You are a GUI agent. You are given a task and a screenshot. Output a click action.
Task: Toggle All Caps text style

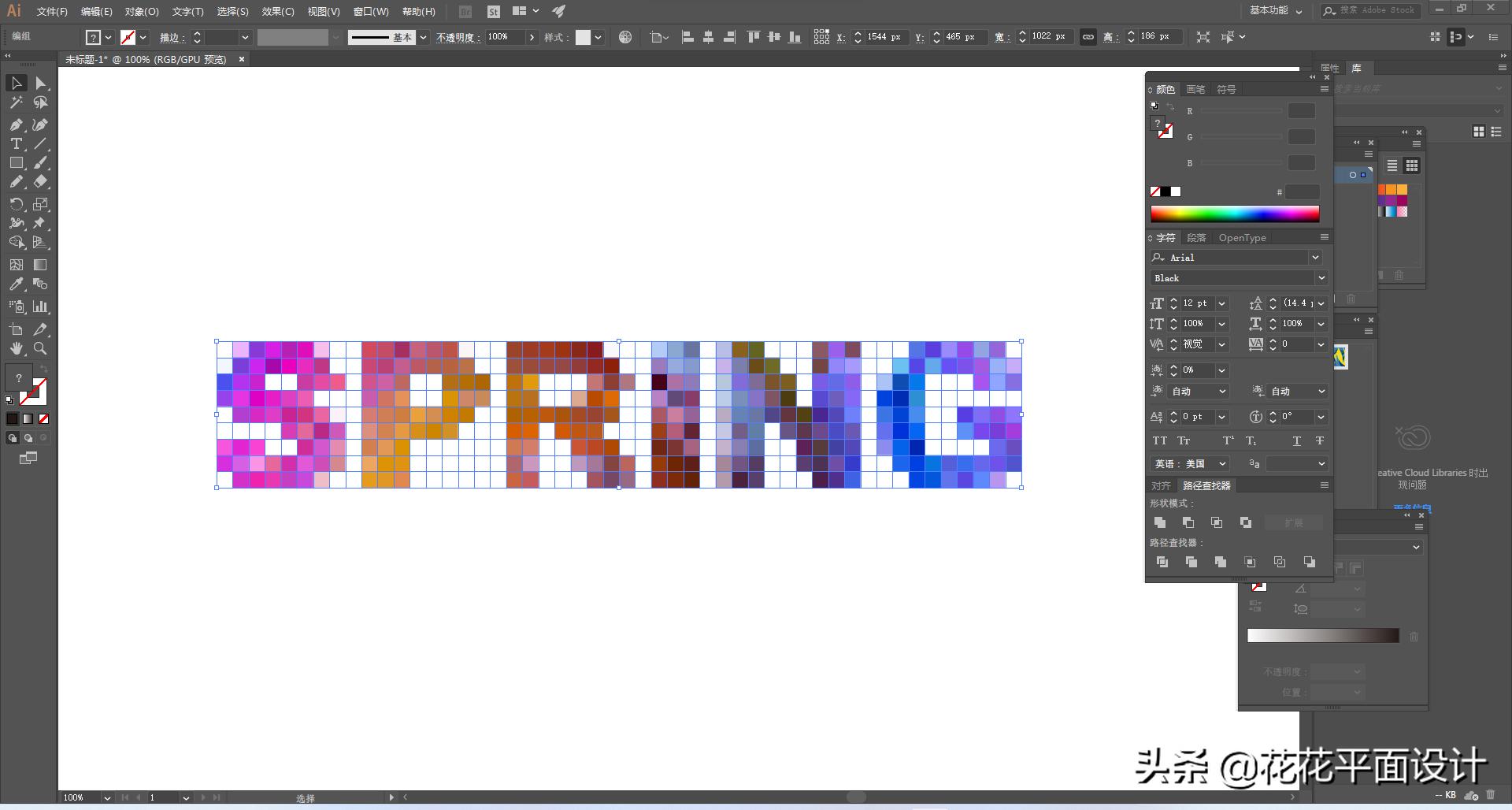click(1160, 440)
